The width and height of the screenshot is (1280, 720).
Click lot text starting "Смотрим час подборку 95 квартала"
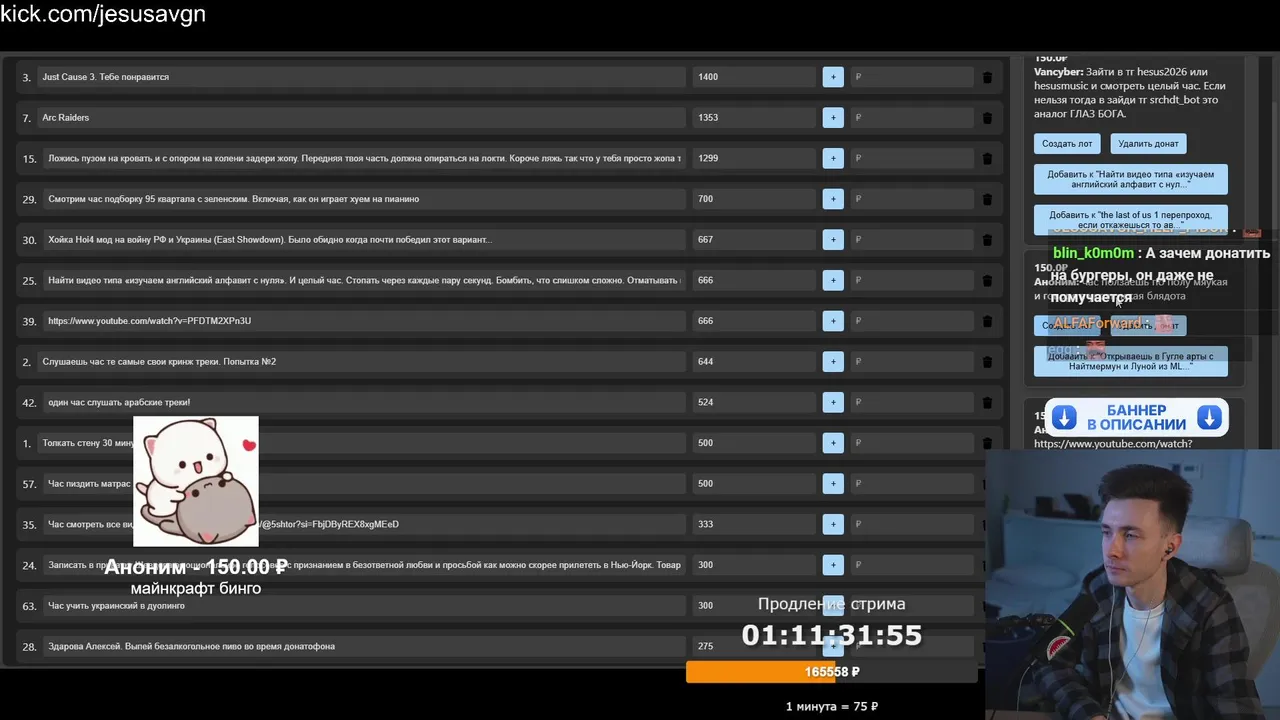233,199
